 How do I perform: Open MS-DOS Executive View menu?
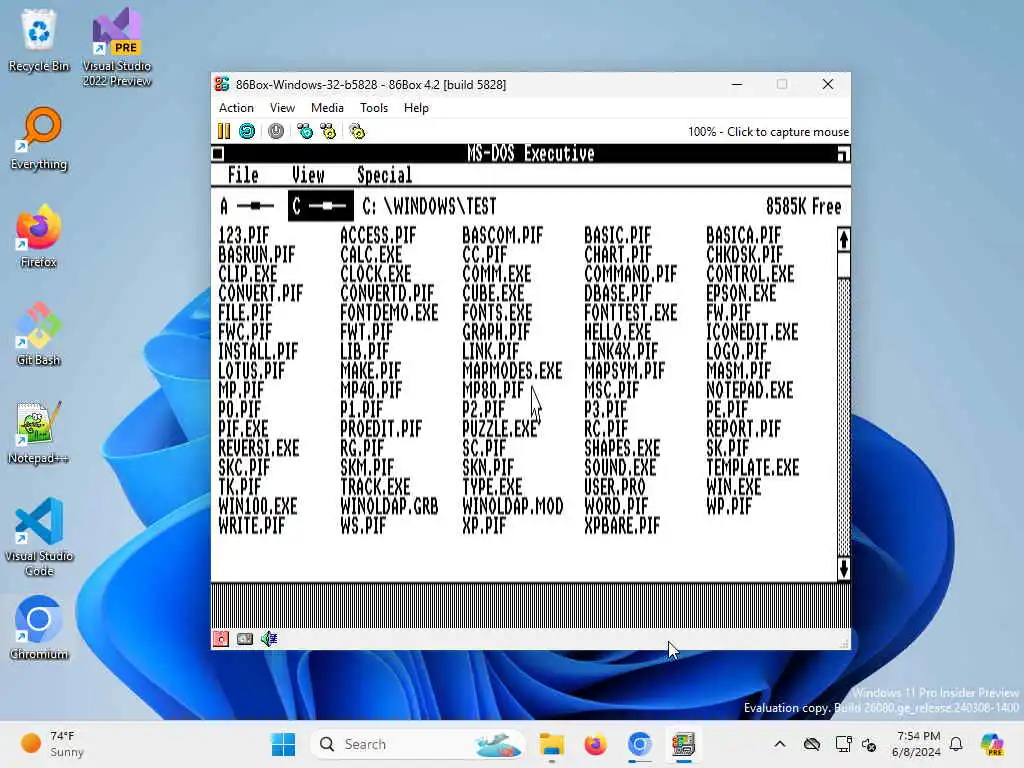[308, 175]
